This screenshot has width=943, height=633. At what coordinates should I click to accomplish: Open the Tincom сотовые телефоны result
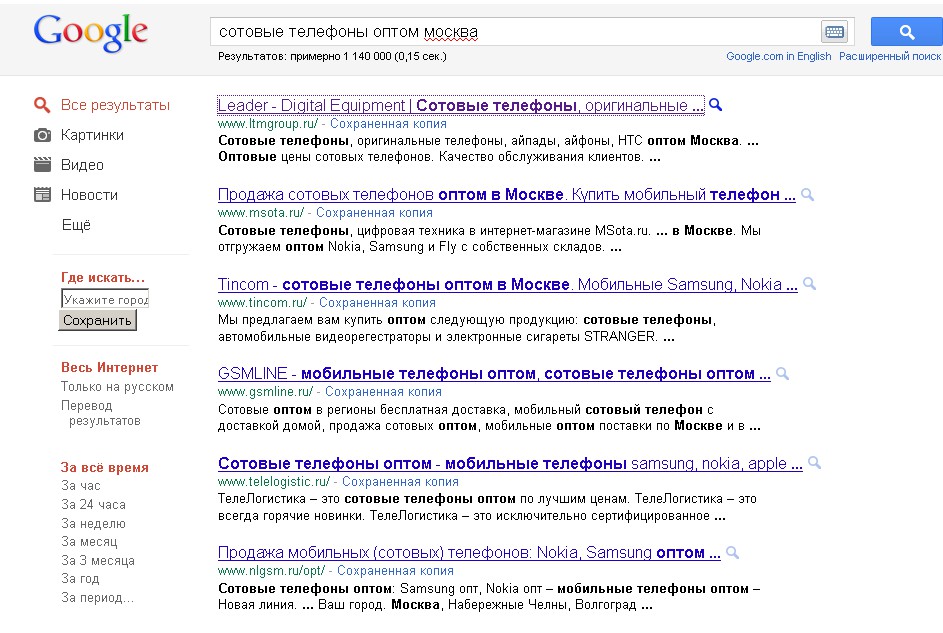coord(508,284)
